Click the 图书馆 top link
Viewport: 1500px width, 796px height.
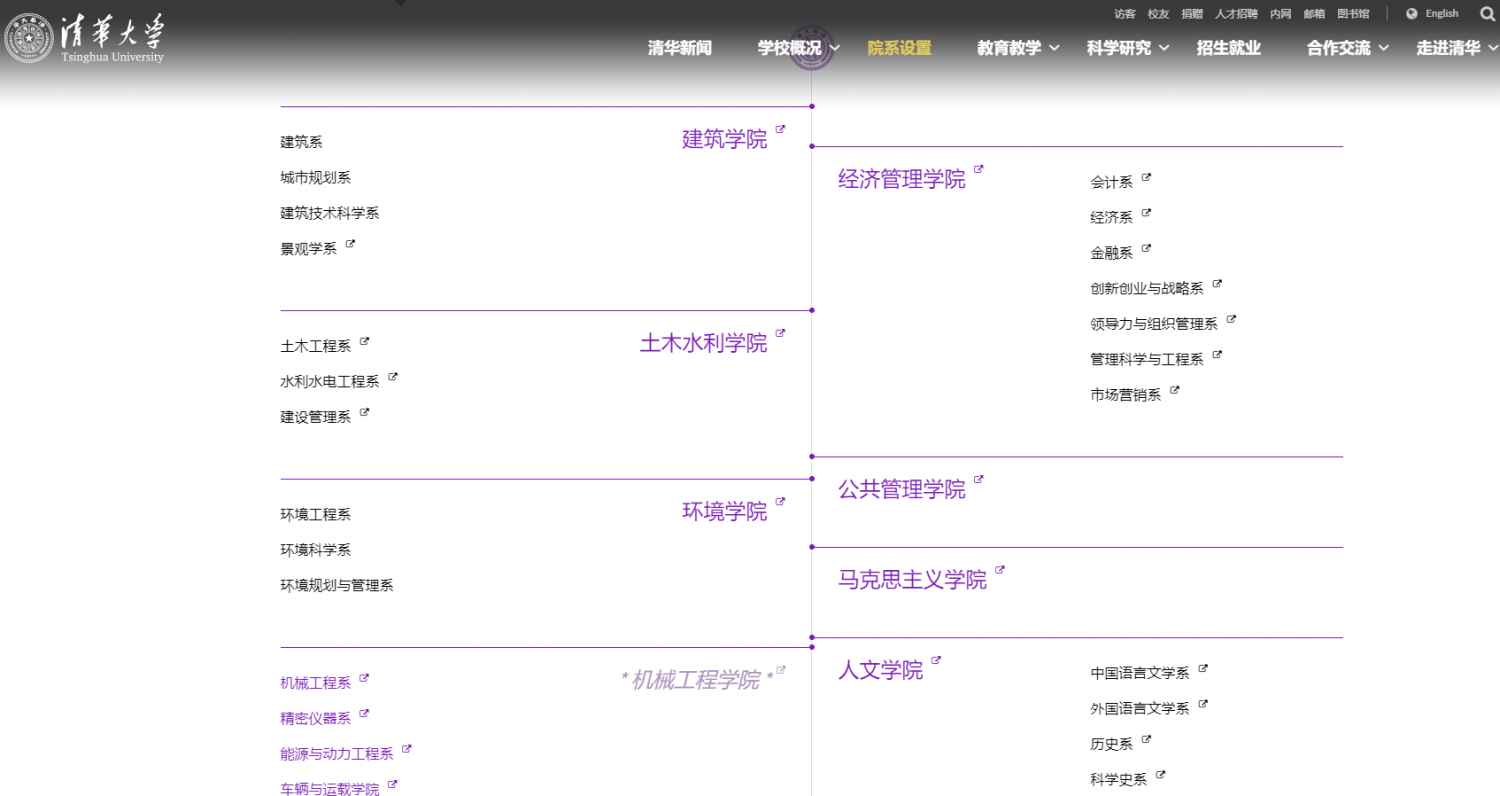1353,14
